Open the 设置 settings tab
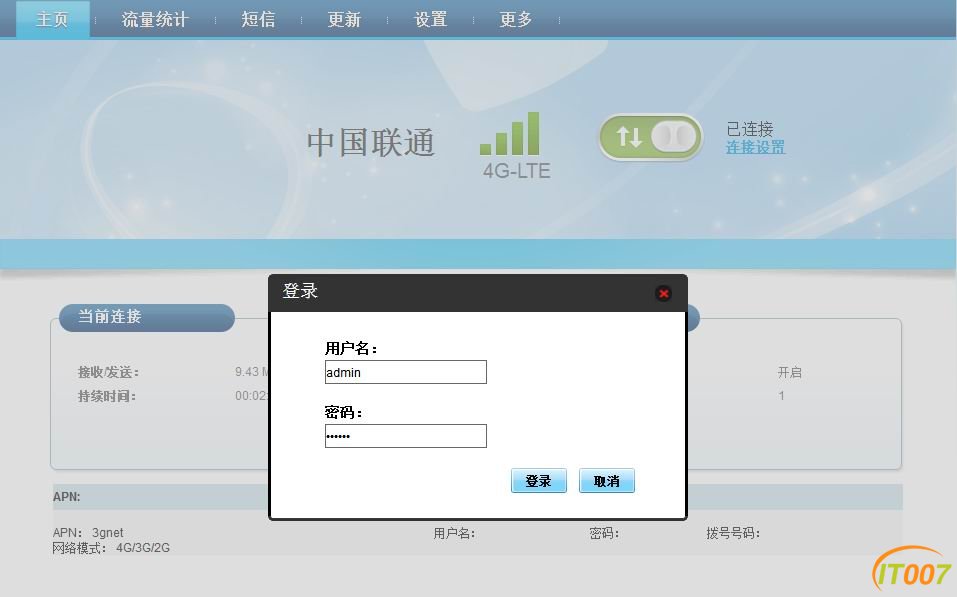 (x=431, y=20)
